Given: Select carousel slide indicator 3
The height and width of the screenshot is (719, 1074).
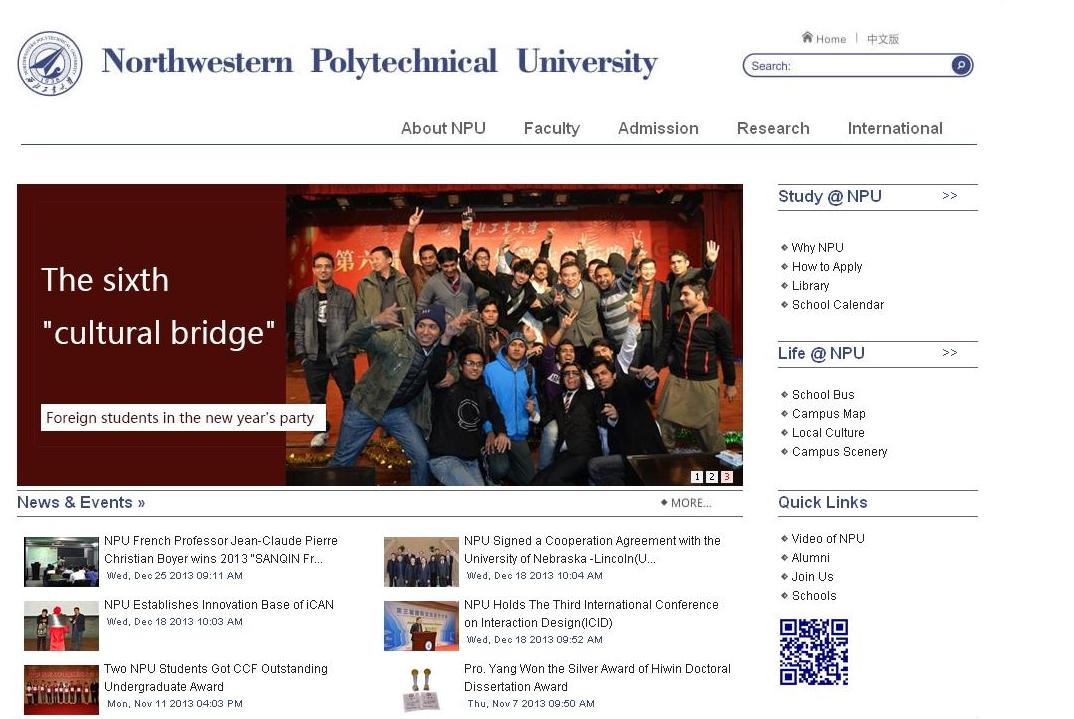Looking at the screenshot, I should [x=727, y=477].
